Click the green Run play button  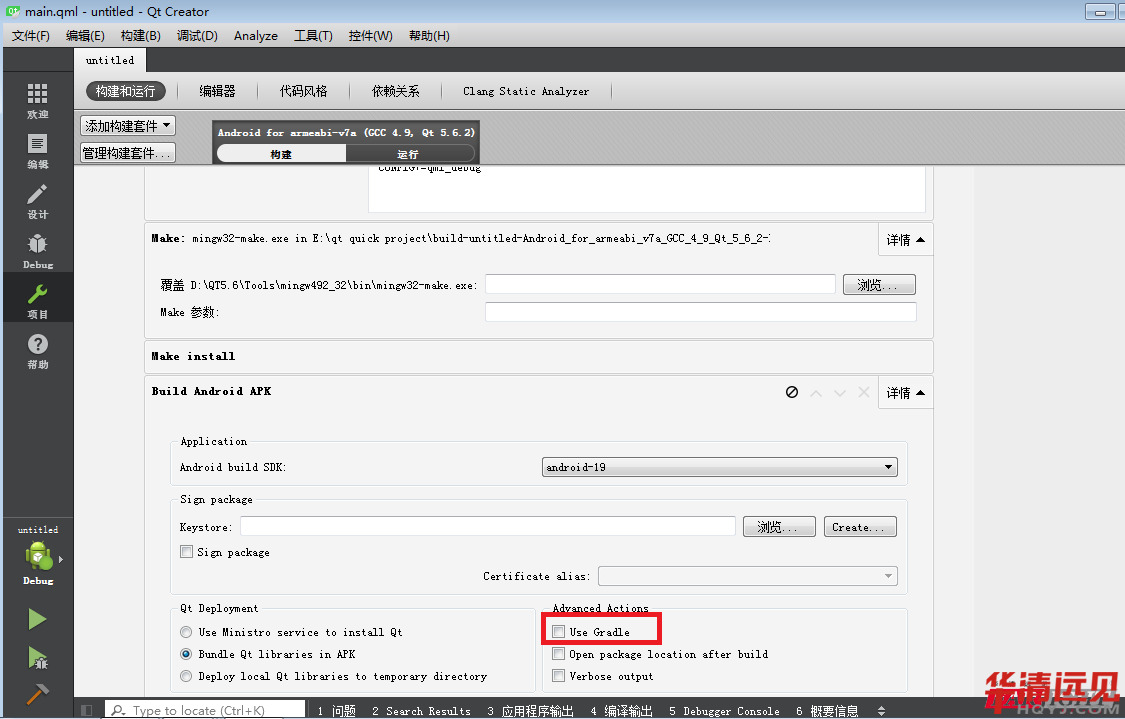coord(37,619)
